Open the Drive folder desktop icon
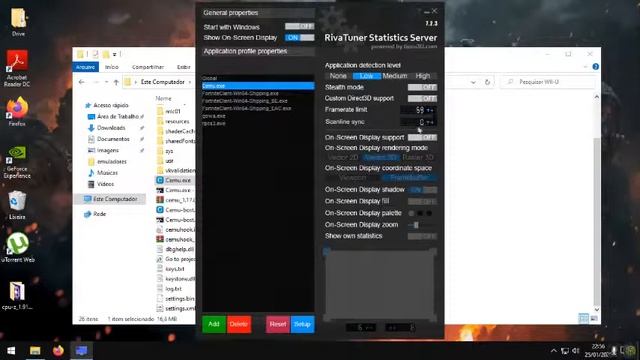 [x=18, y=21]
